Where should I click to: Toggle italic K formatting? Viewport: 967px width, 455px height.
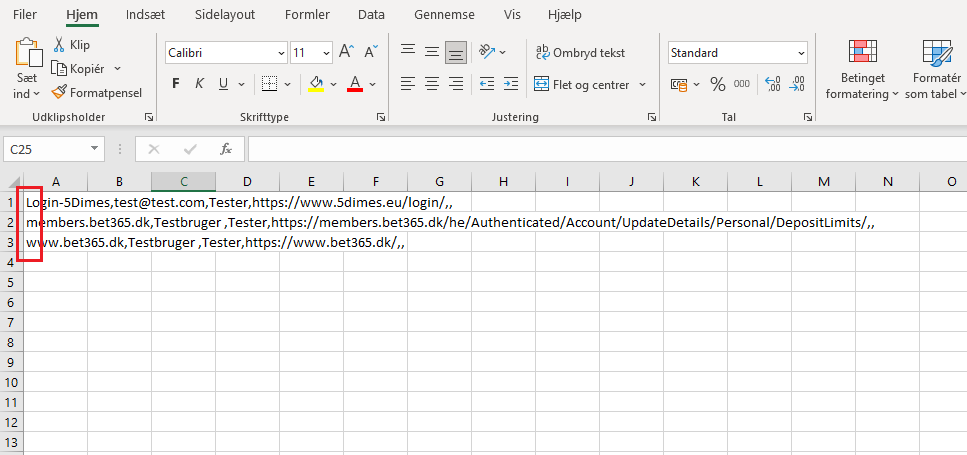199,84
